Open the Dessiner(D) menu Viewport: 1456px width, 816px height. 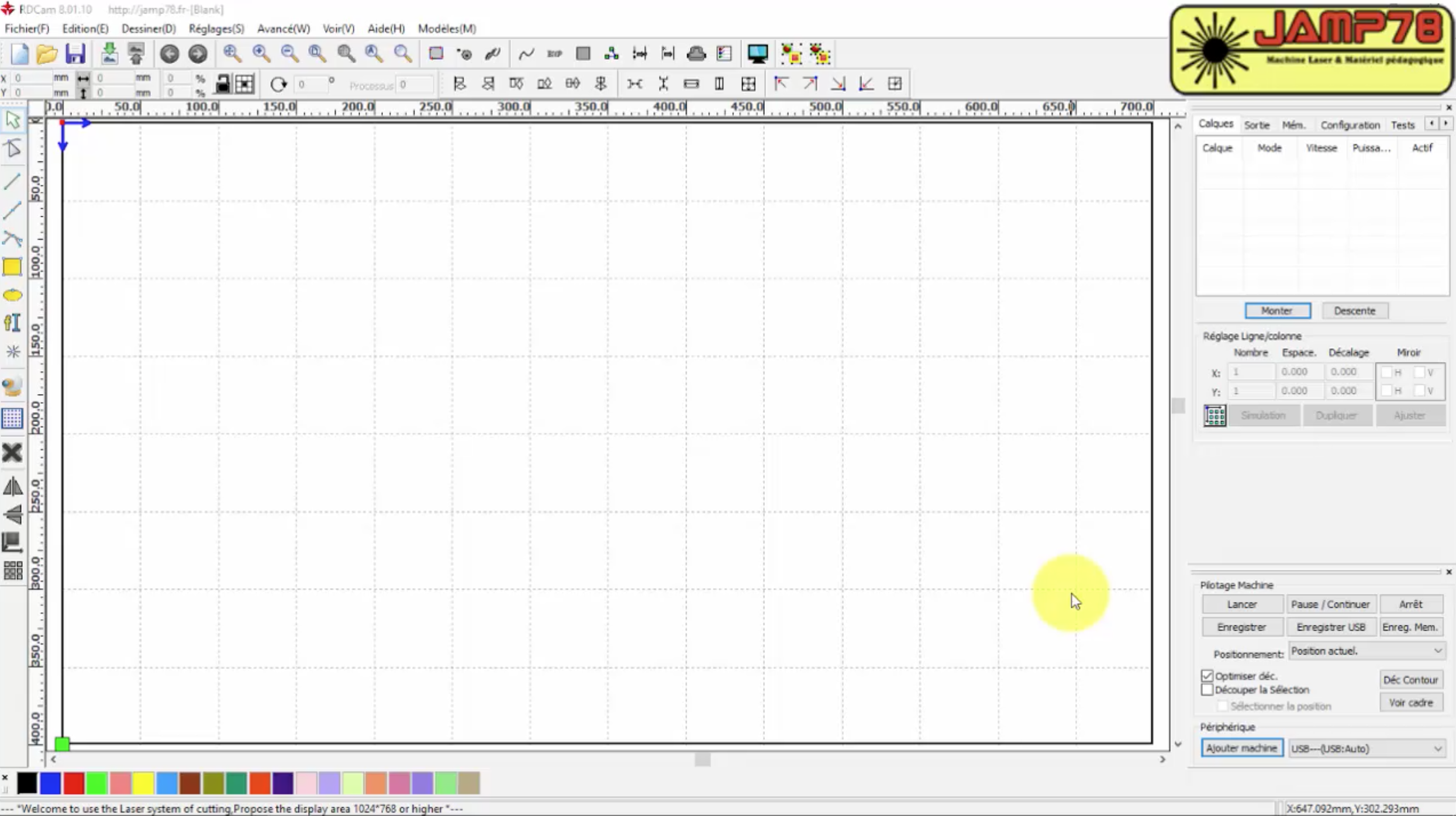point(149,29)
